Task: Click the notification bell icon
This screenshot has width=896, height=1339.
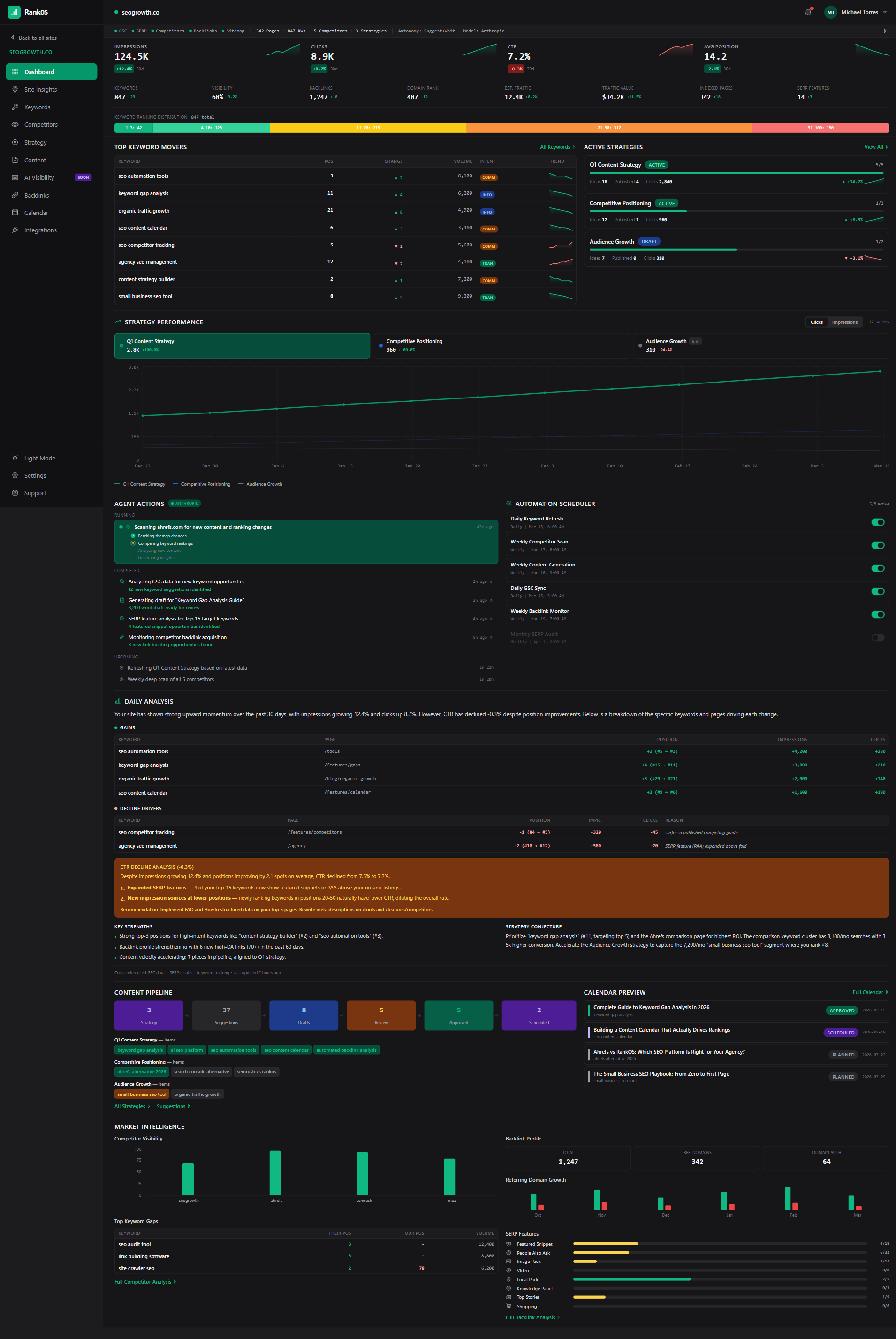Action: tap(808, 12)
